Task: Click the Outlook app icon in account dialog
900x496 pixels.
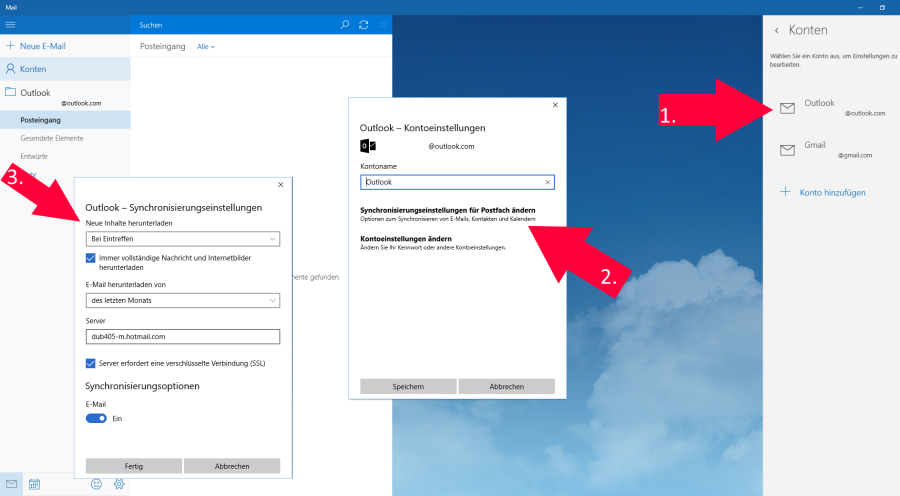Action: (368, 146)
